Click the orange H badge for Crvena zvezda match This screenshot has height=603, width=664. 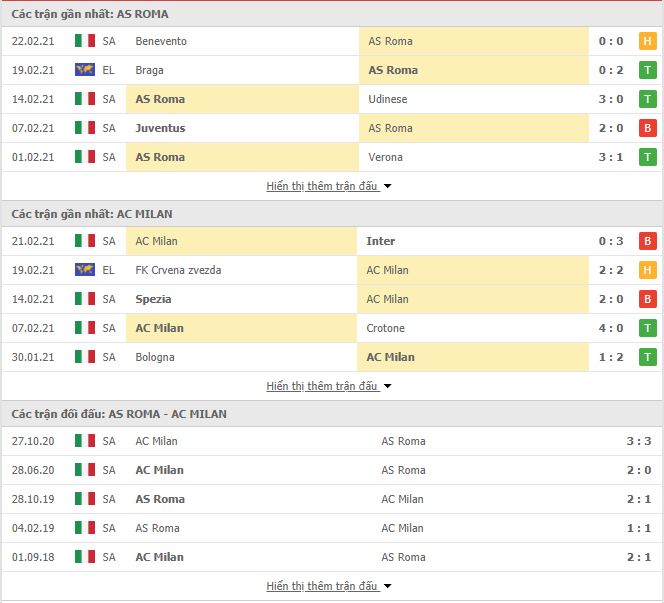pyautogui.click(x=647, y=270)
